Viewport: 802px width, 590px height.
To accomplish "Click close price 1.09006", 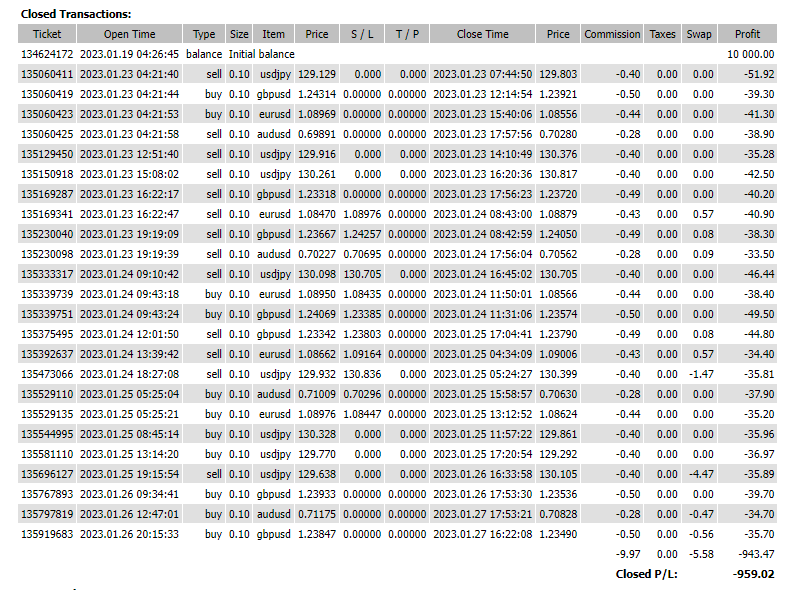I will point(558,354).
